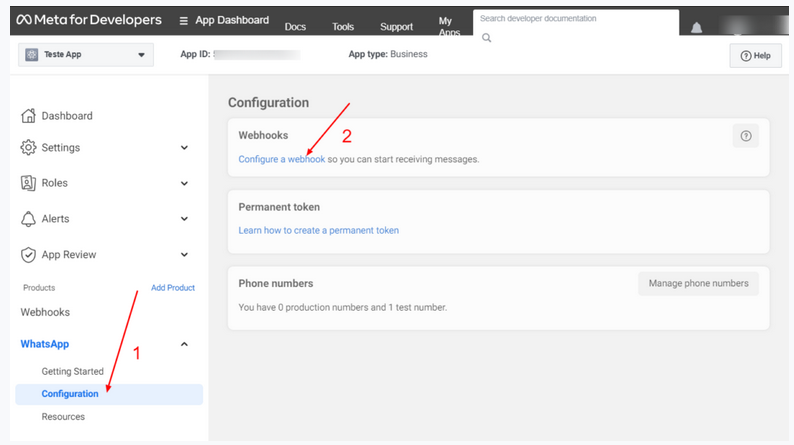The image size is (794, 445).
Task: Open the Docs menu
Action: coord(295,27)
